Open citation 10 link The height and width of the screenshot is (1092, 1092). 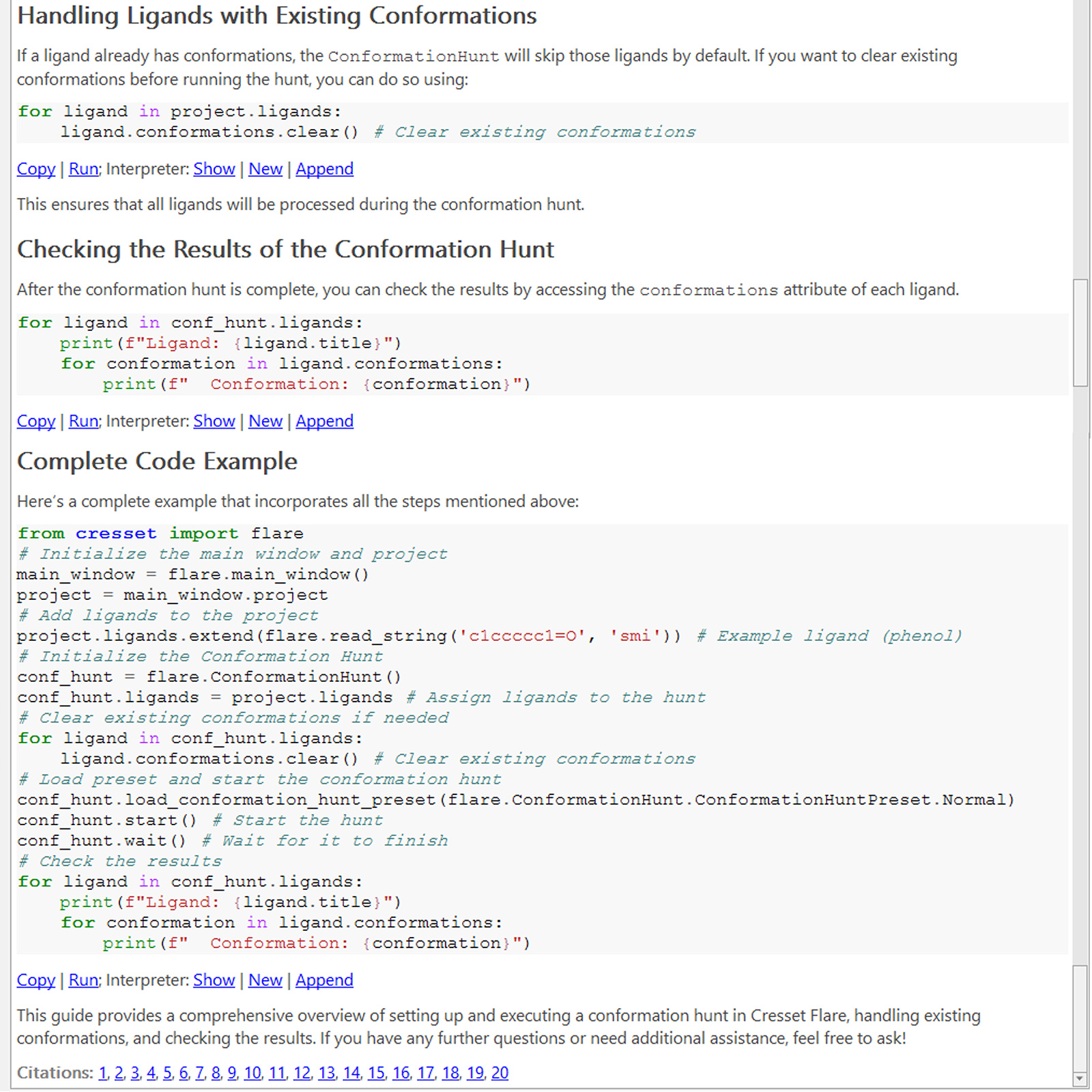[x=253, y=1073]
